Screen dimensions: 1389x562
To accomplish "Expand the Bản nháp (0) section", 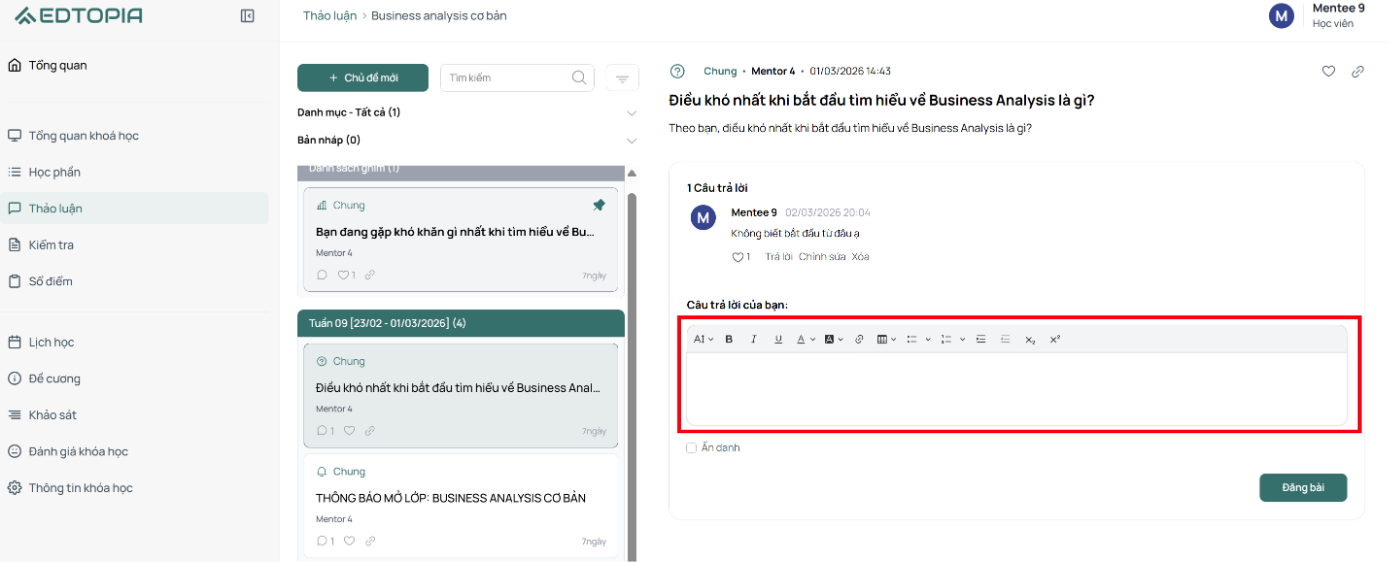I will tap(631, 140).
